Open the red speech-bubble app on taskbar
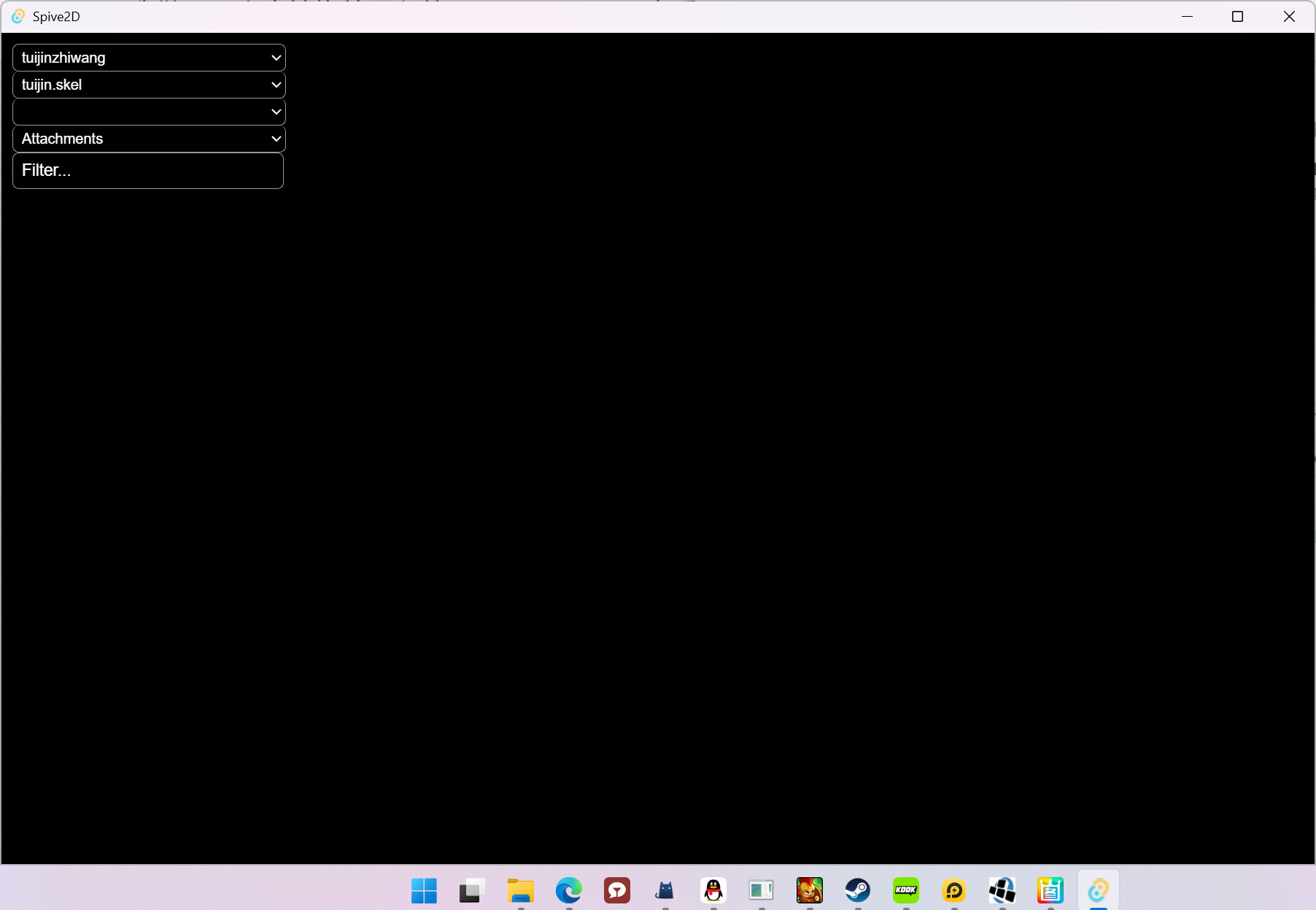 click(617, 890)
